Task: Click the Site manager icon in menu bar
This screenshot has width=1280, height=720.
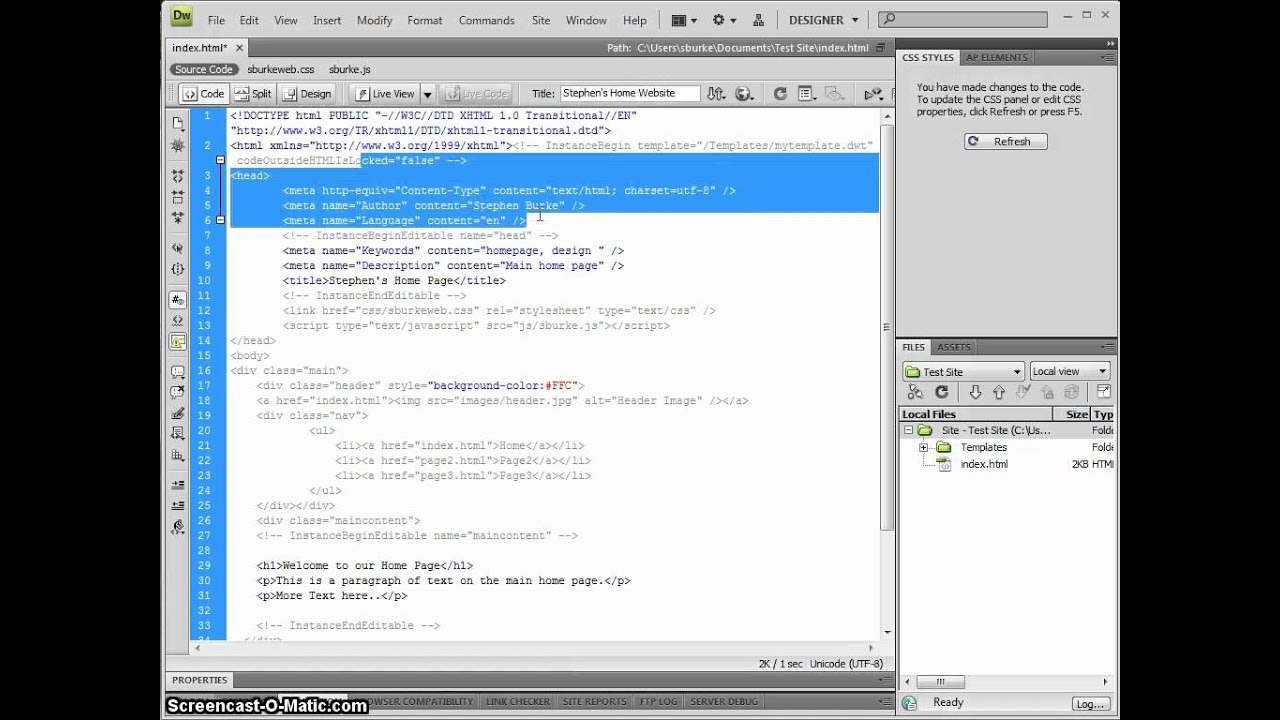Action: click(759, 20)
